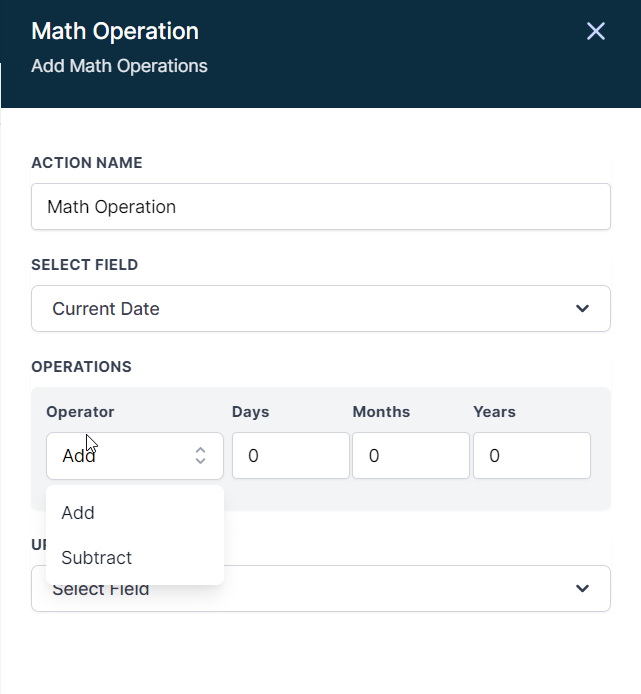The width and height of the screenshot is (641, 694).
Task: Click the Add Math Operations subtitle
Action: (x=119, y=66)
